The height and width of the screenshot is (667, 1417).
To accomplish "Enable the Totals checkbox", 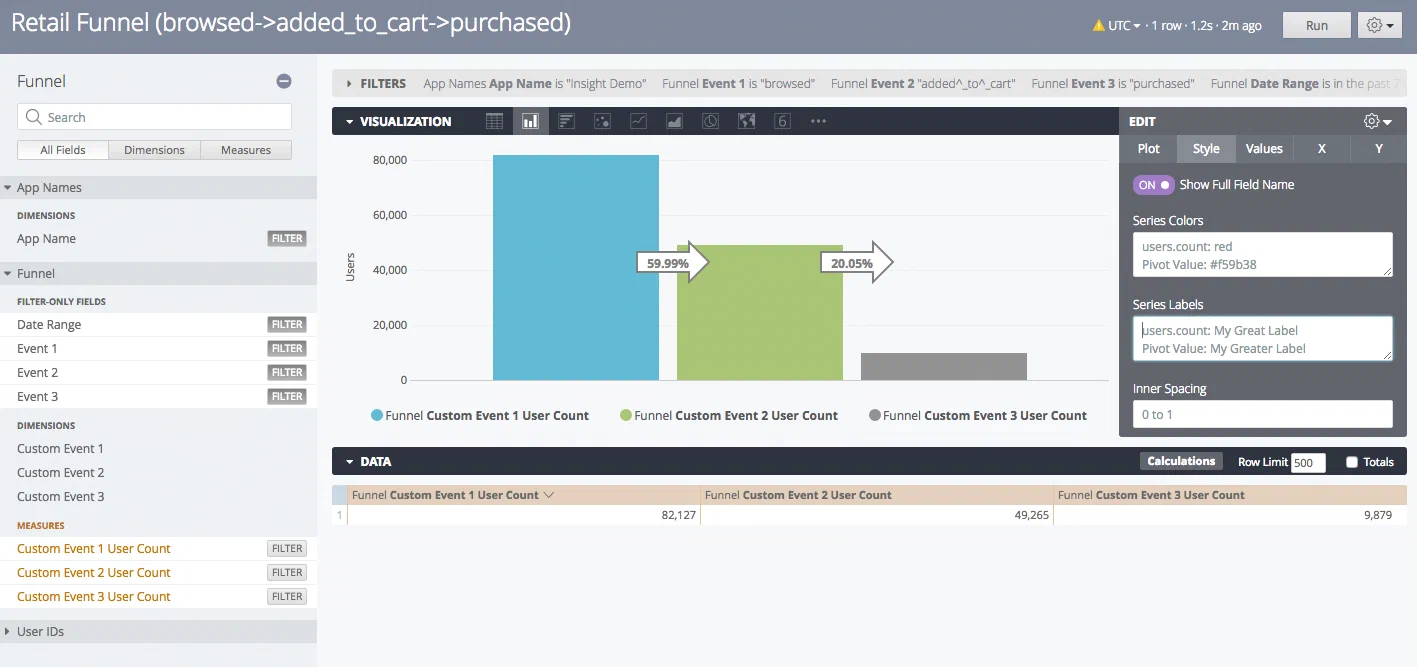I will (x=1352, y=462).
